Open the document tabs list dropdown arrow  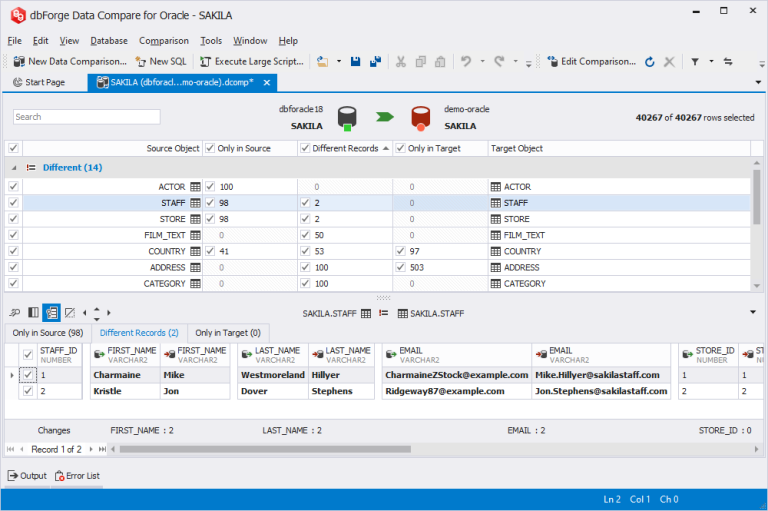pyautogui.click(x=757, y=82)
